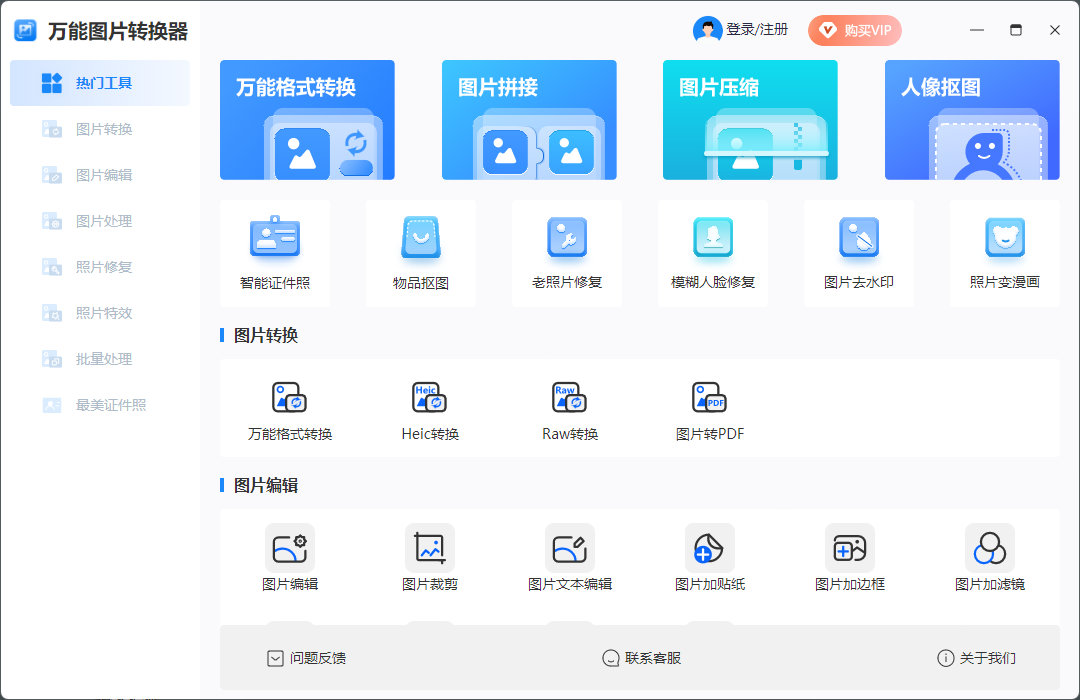
Task: Open the 图片压缩 compression banner
Action: click(750, 120)
